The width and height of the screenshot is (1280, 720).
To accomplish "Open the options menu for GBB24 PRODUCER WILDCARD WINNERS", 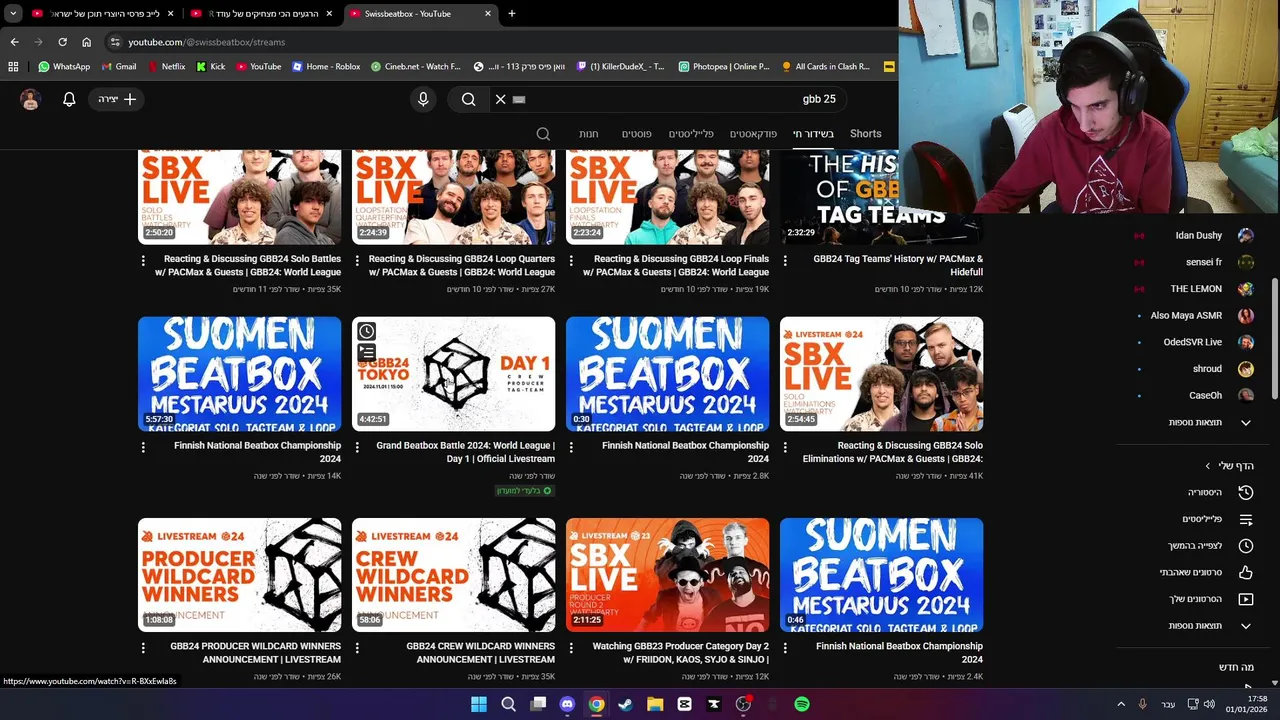I will click(143, 648).
